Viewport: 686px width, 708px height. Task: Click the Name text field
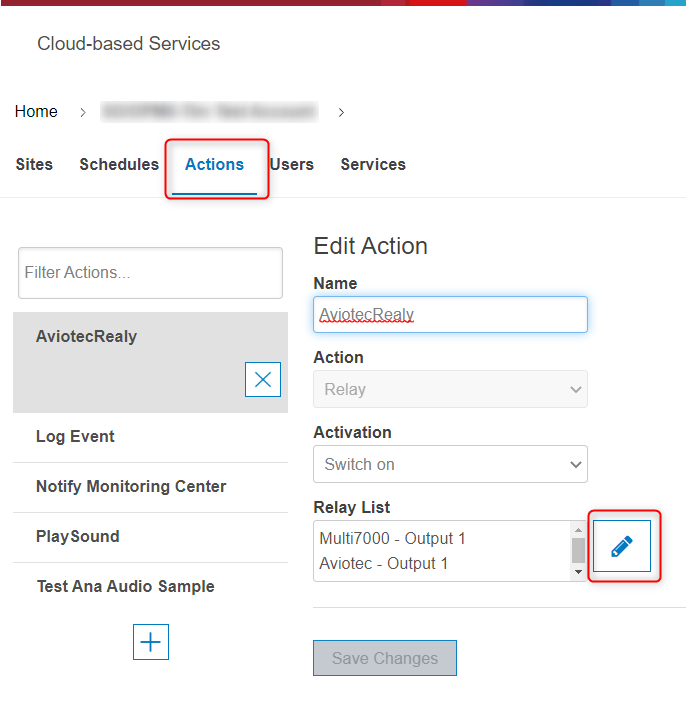pos(450,314)
